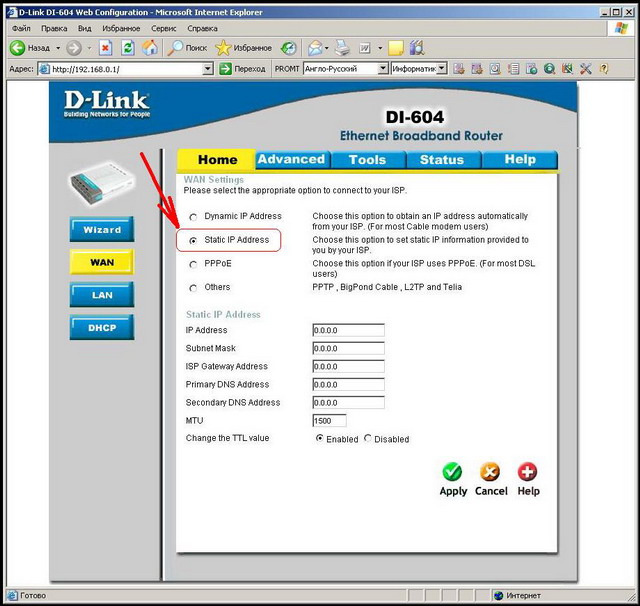
Task: Select Dynamic IP Address option
Action: (x=194, y=216)
